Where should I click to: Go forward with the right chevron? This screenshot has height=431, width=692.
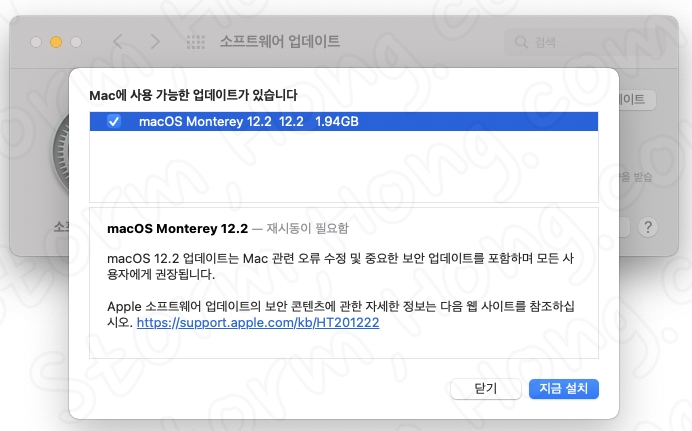point(155,42)
